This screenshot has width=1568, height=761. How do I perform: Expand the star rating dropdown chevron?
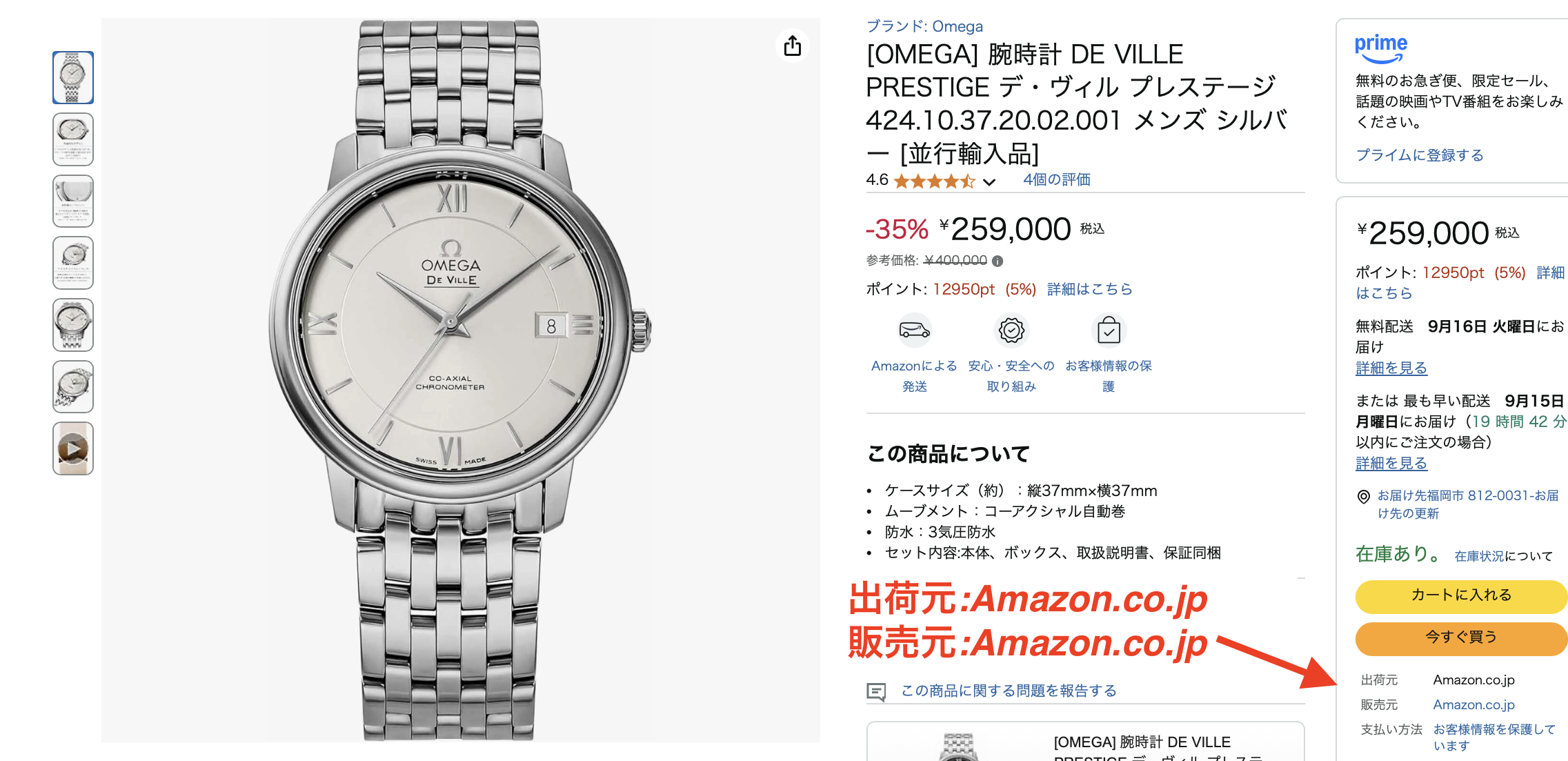tap(989, 181)
